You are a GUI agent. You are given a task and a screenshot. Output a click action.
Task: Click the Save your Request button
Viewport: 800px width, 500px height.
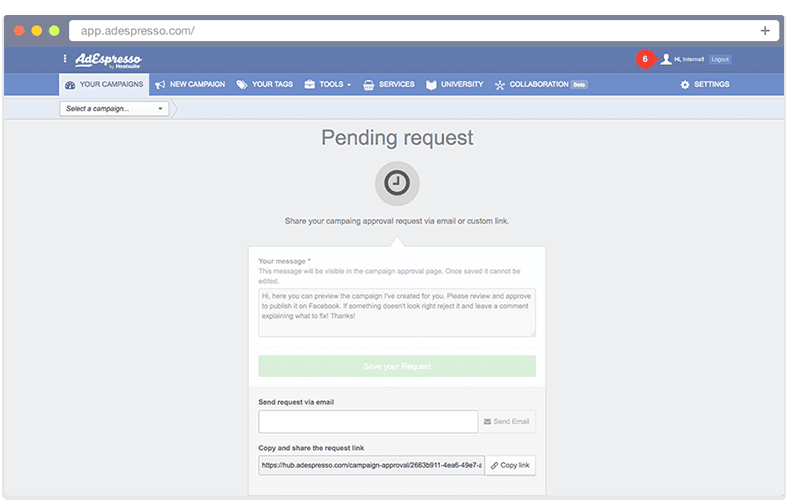397,366
